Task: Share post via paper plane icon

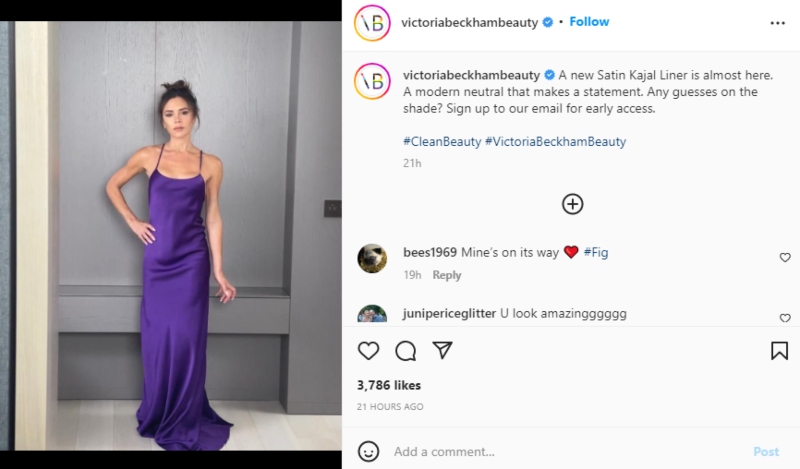Action: click(442, 351)
